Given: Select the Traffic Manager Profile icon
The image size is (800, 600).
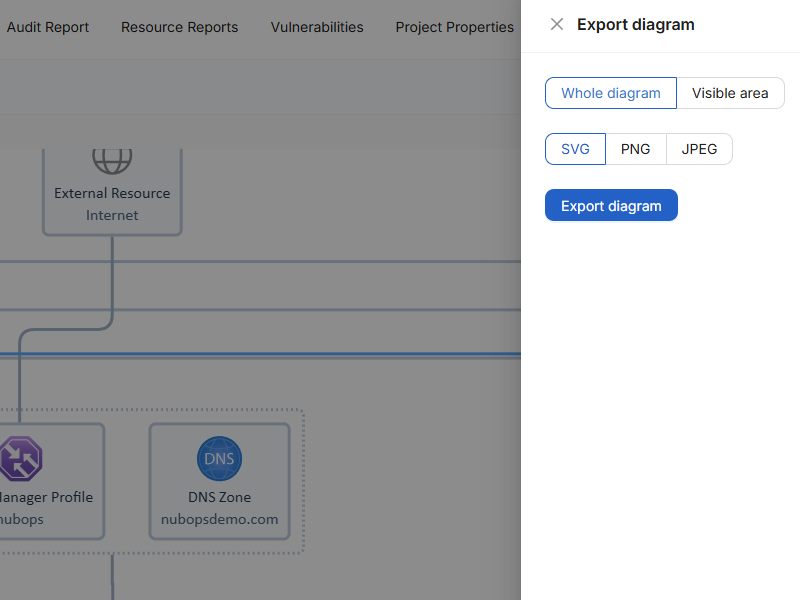Looking at the screenshot, I should pos(20,458).
